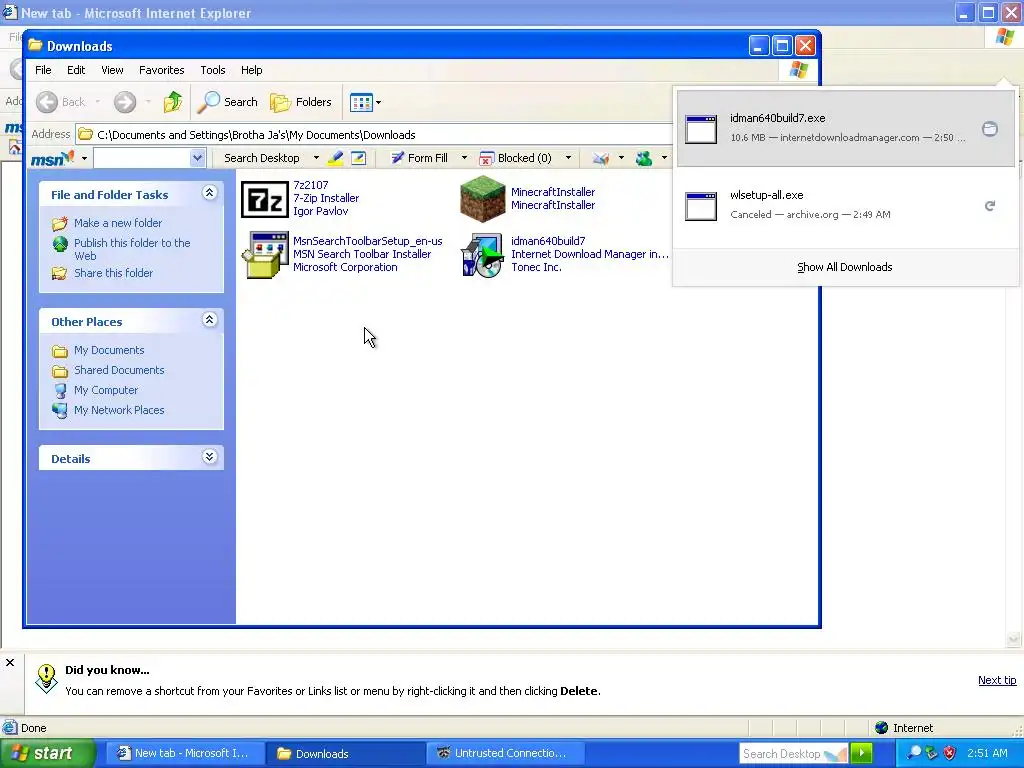Click the green go arrow in taskbar search
Image resolution: width=1024 pixels, height=768 pixels.
point(862,753)
